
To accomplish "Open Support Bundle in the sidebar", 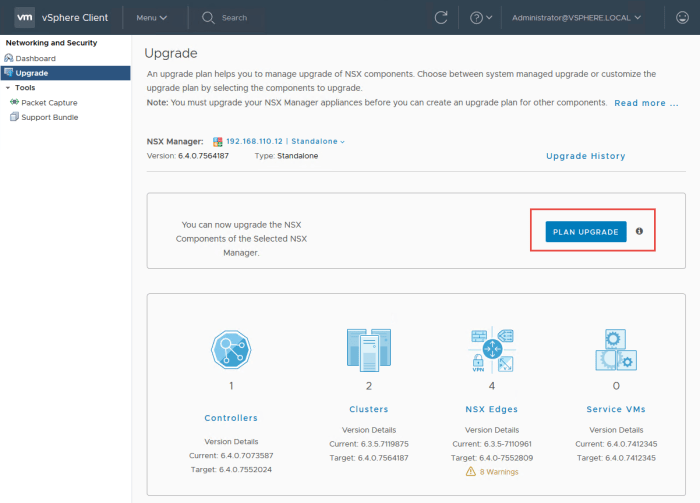I will pos(49,117).
